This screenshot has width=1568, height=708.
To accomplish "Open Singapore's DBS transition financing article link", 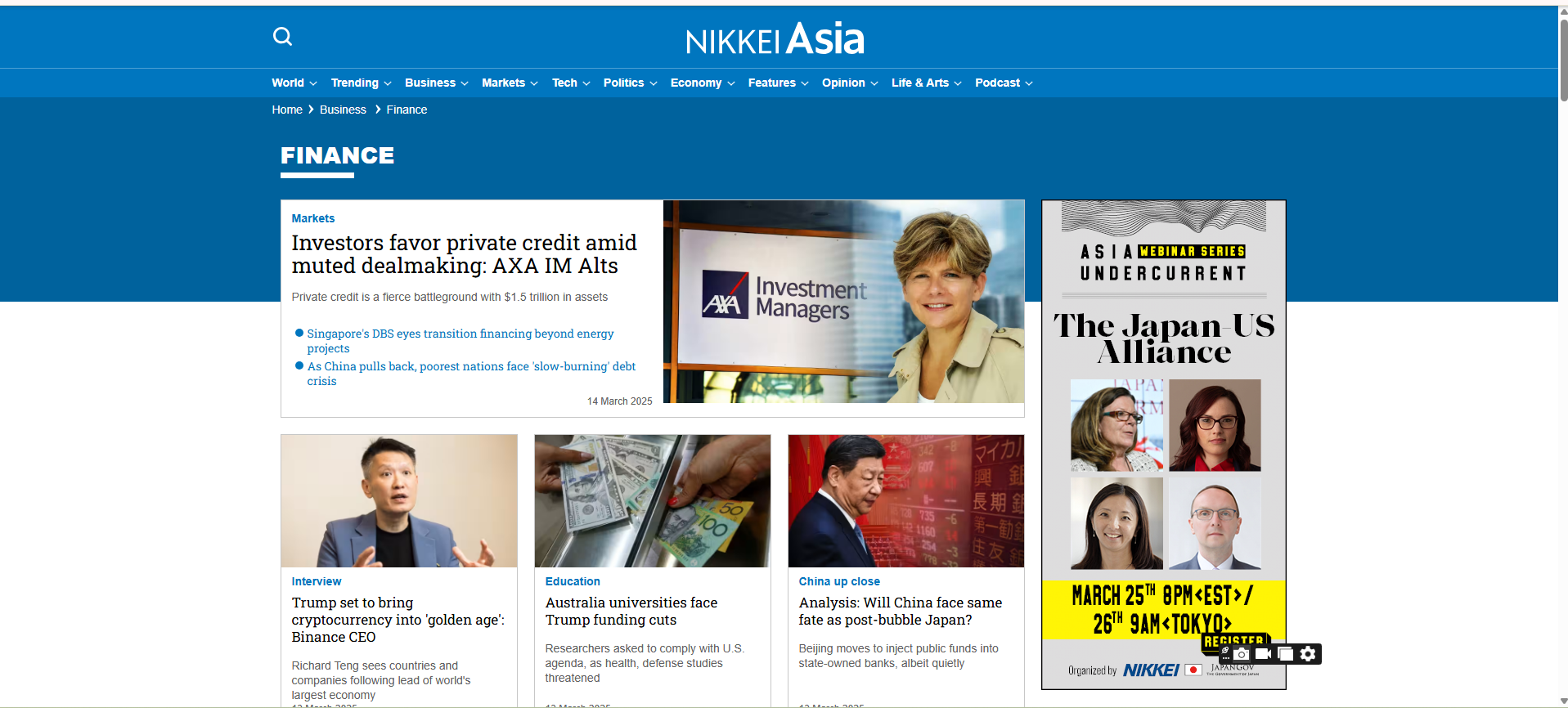I will (461, 341).
